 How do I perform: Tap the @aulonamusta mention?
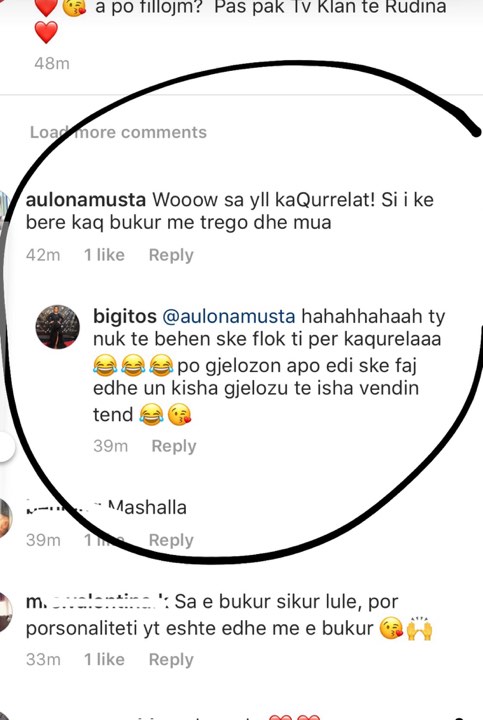coord(229,316)
